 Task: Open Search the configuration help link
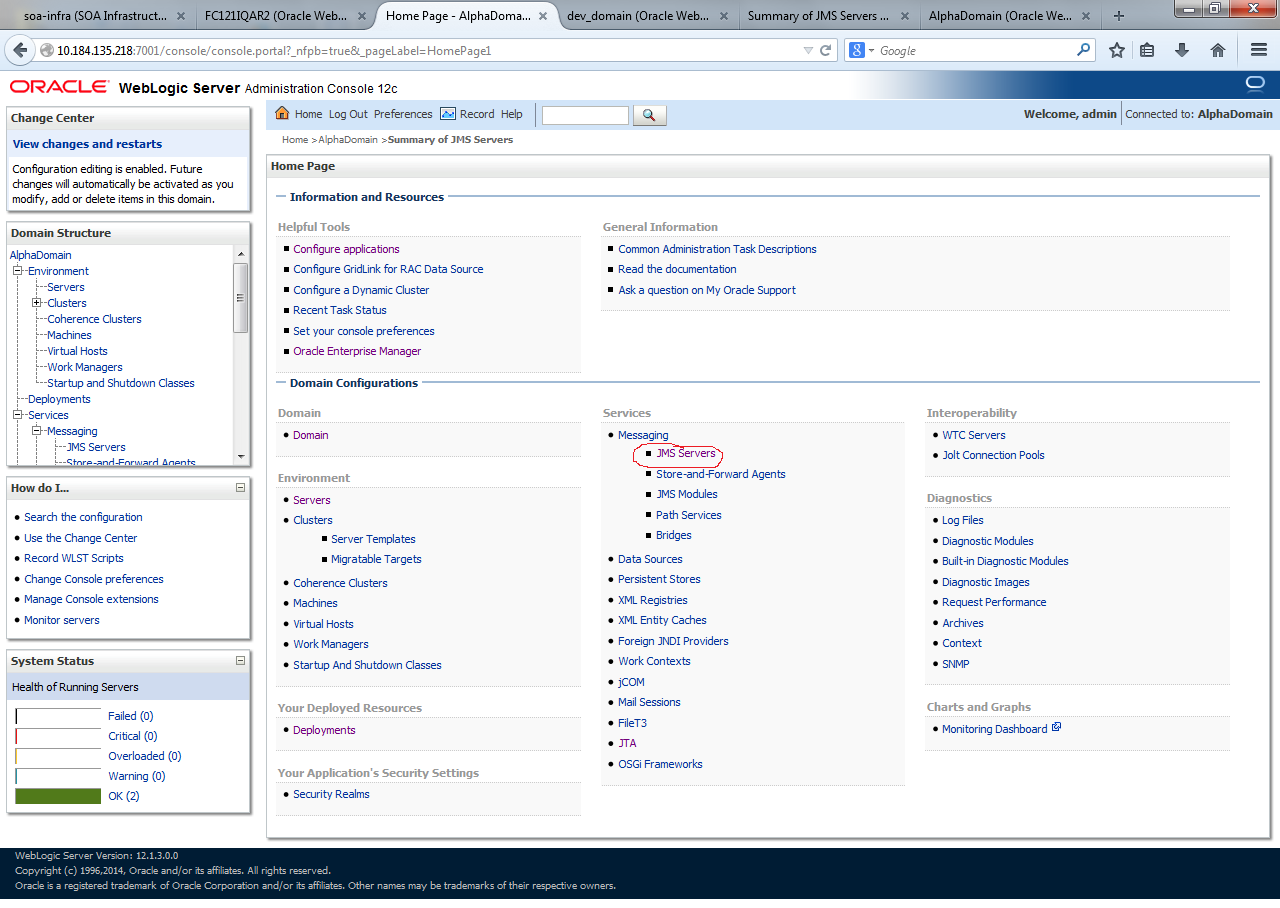tap(83, 517)
